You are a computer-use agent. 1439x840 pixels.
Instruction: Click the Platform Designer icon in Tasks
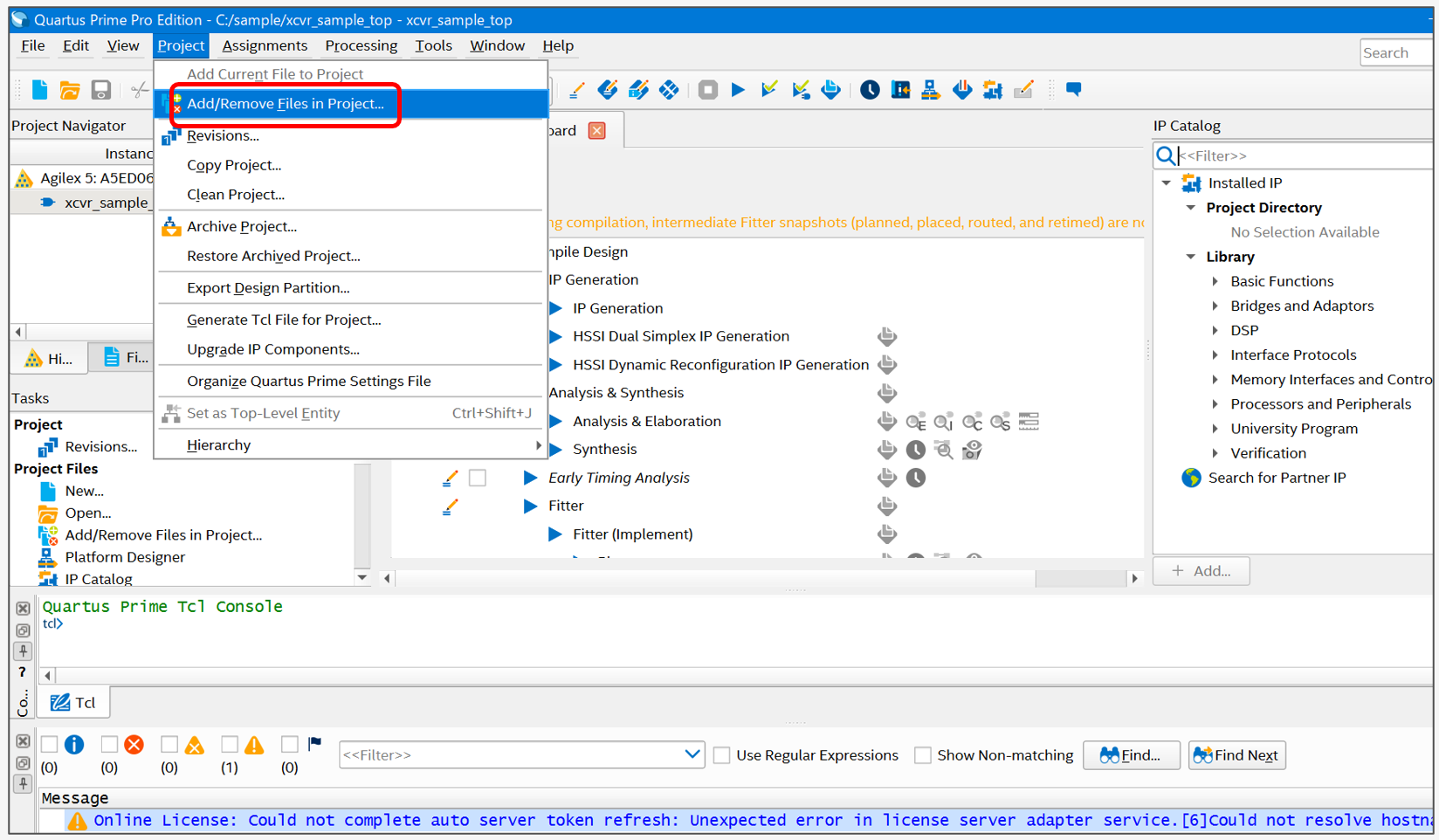pos(47,557)
